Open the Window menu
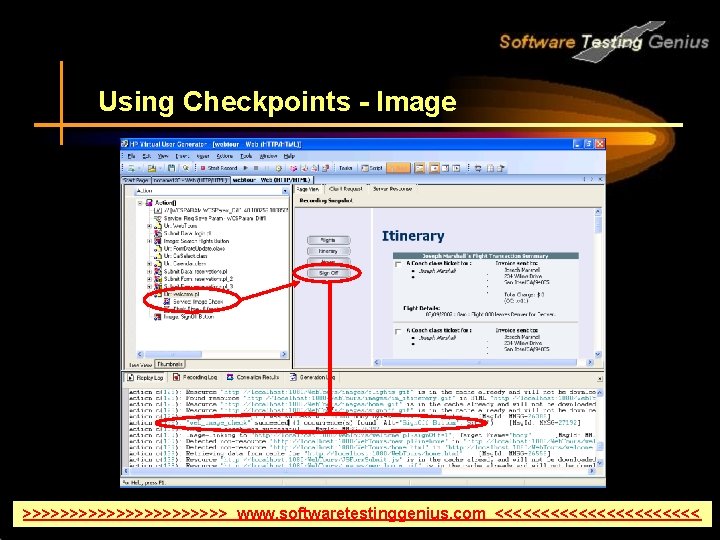 pos(268,157)
